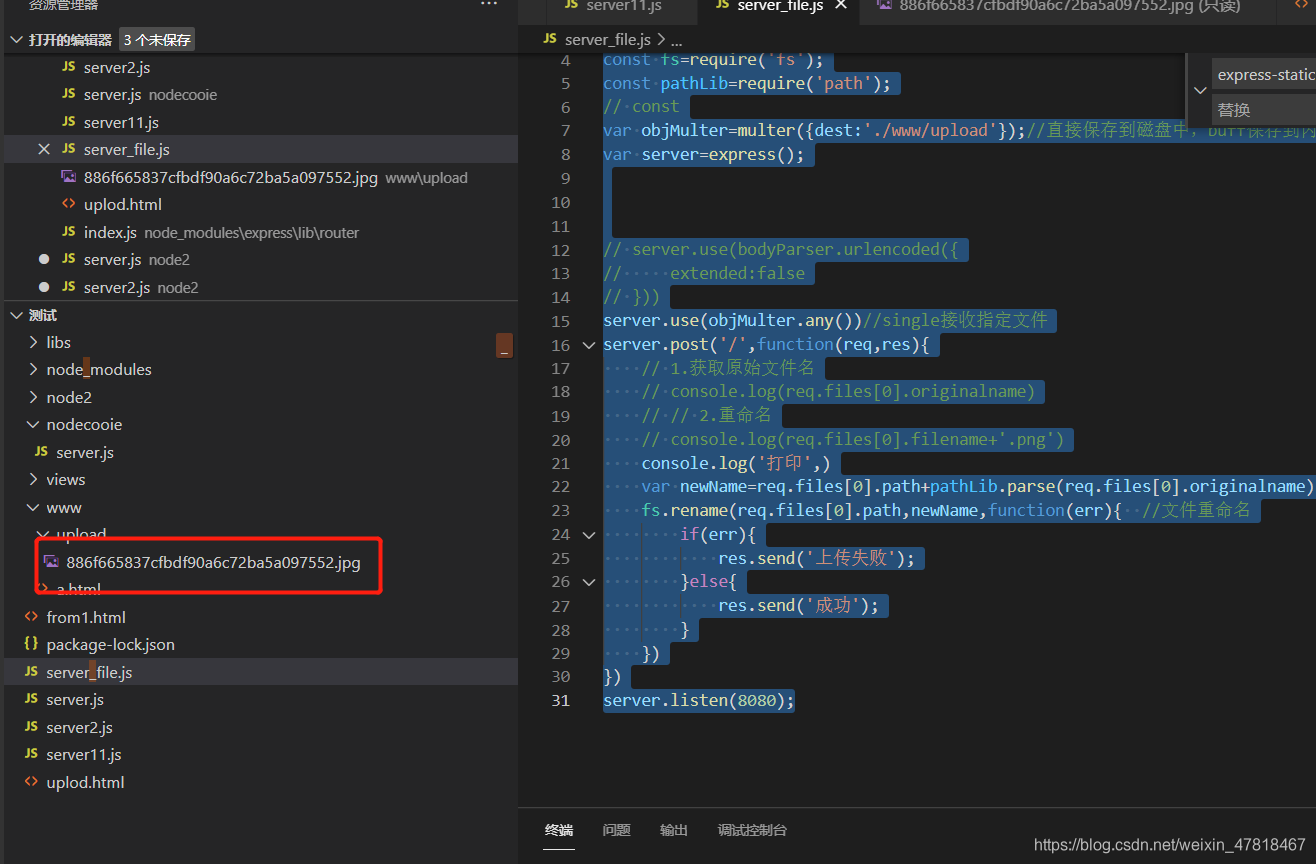
Task: Click the res.send('上传失败'); code line
Action: pos(817,558)
